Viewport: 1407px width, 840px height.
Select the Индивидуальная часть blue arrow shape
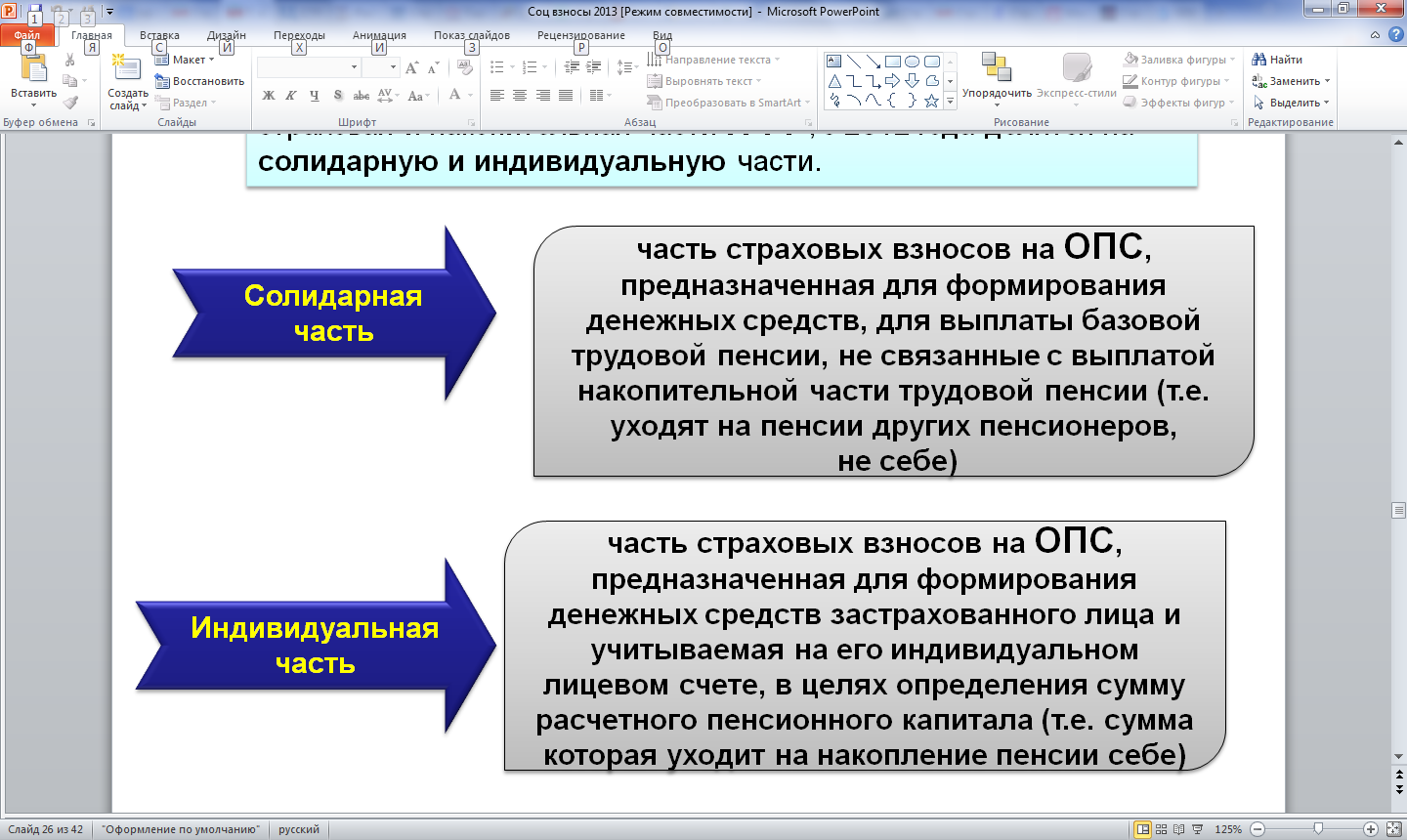click(315, 646)
